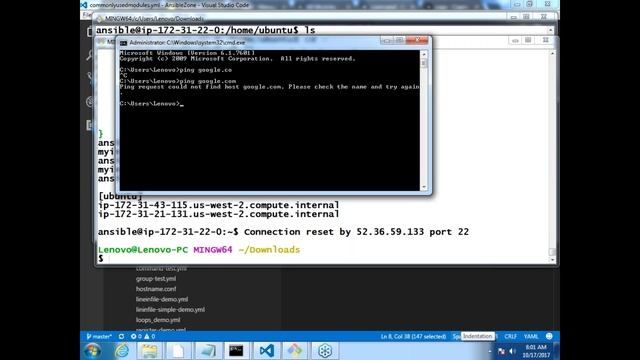Click cmd.exe scrollbar down arrow
Image resolution: width=640 pixels, height=360 pixels.
pyautogui.click(x=424, y=187)
